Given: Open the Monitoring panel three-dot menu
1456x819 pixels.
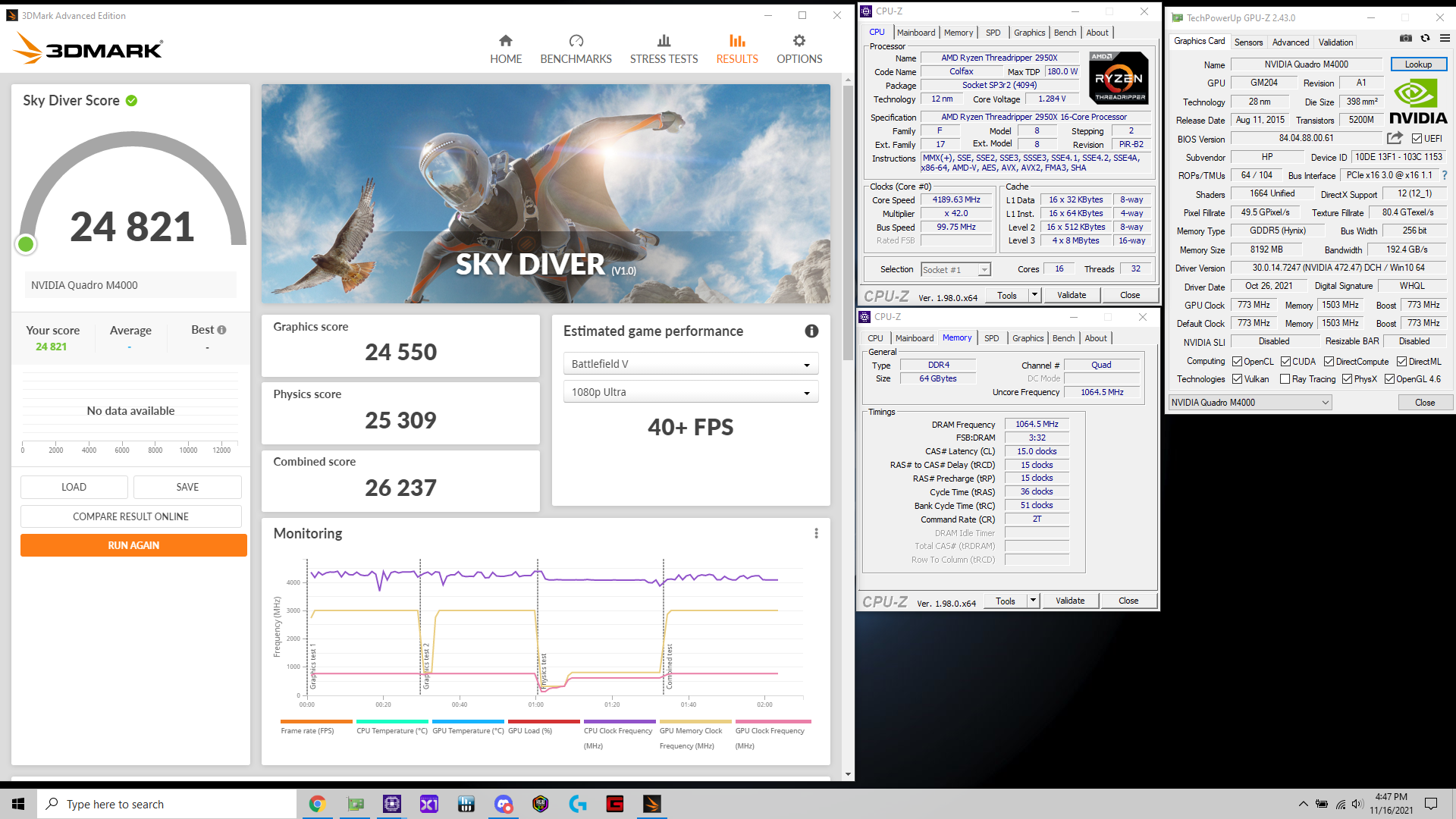Looking at the screenshot, I should point(816,534).
